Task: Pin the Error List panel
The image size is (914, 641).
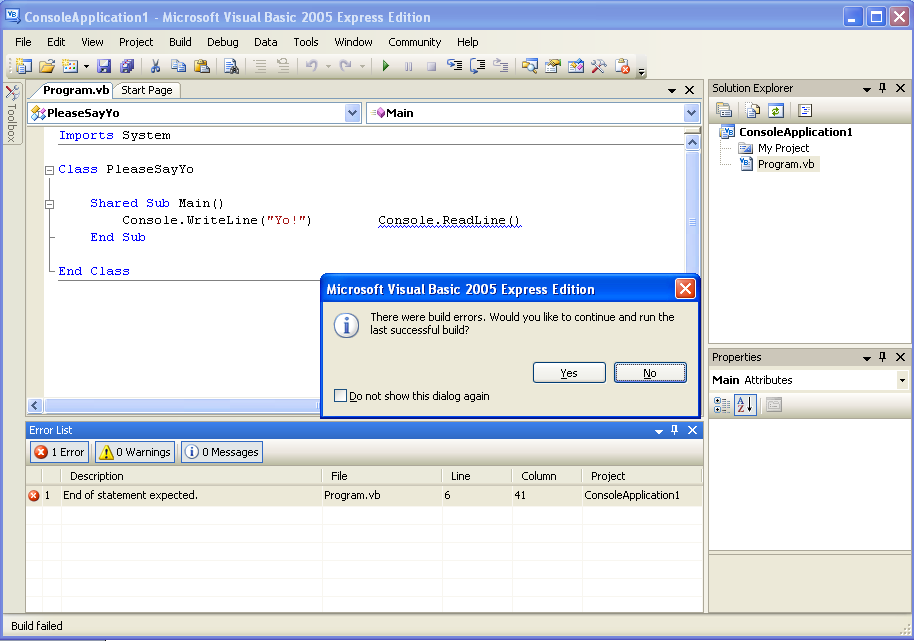Action: 674,430
